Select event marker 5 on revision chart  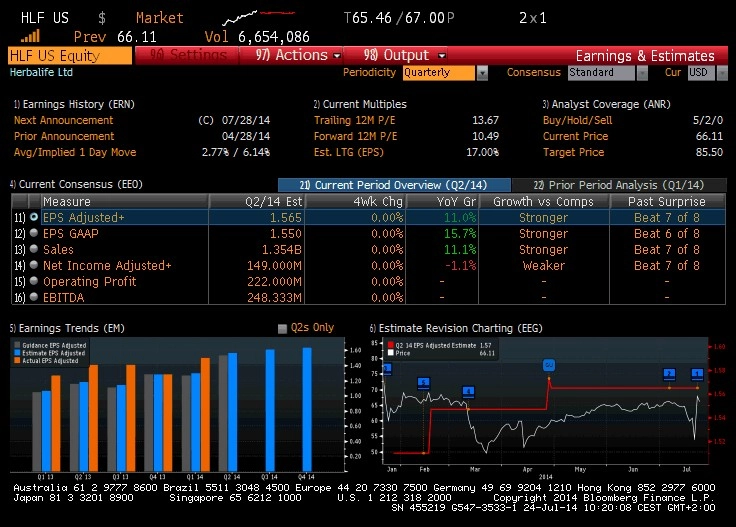pyautogui.click(x=423, y=383)
